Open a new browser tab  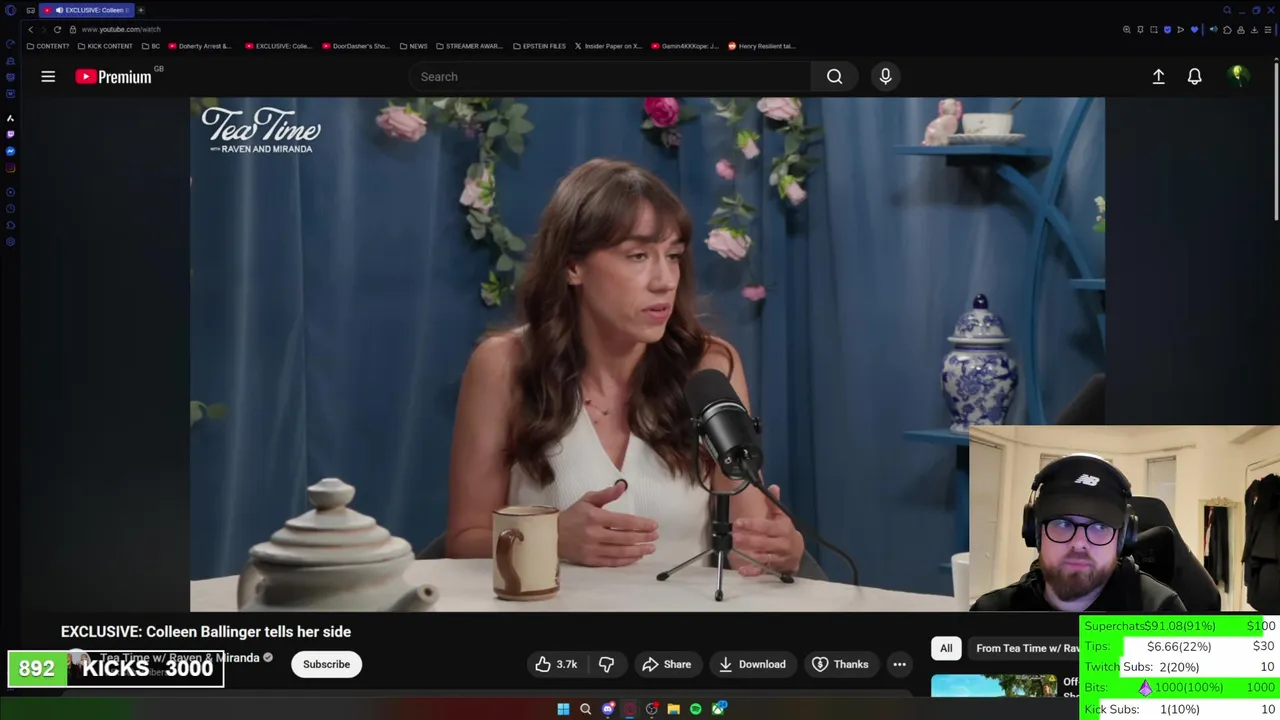(x=141, y=10)
